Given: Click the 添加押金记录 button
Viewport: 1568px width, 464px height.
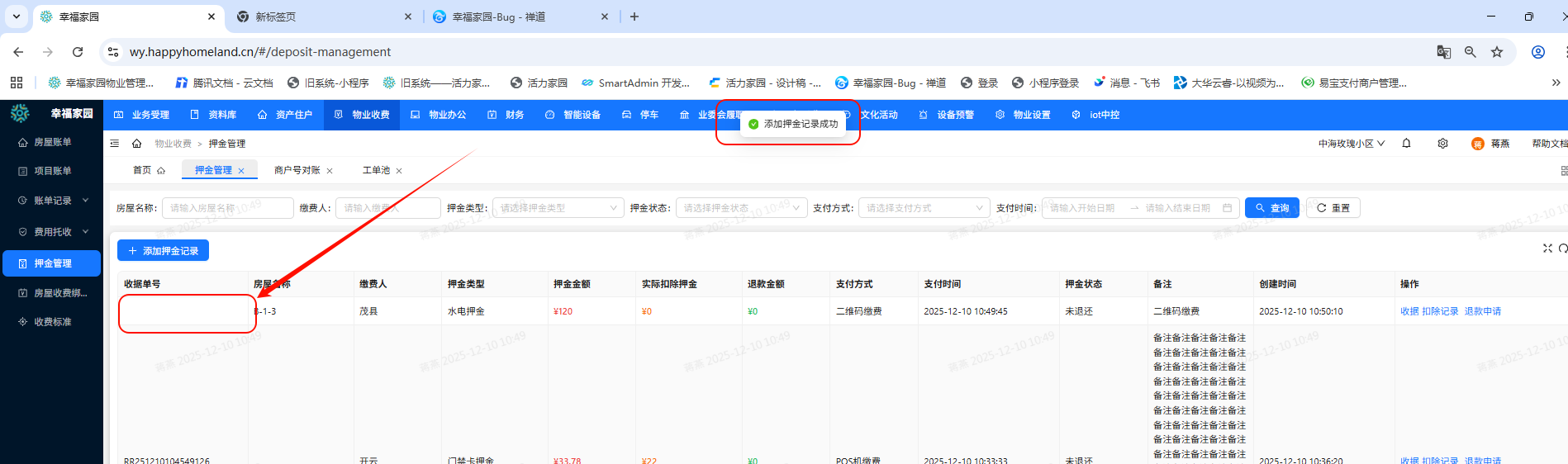Looking at the screenshot, I should tap(163, 251).
